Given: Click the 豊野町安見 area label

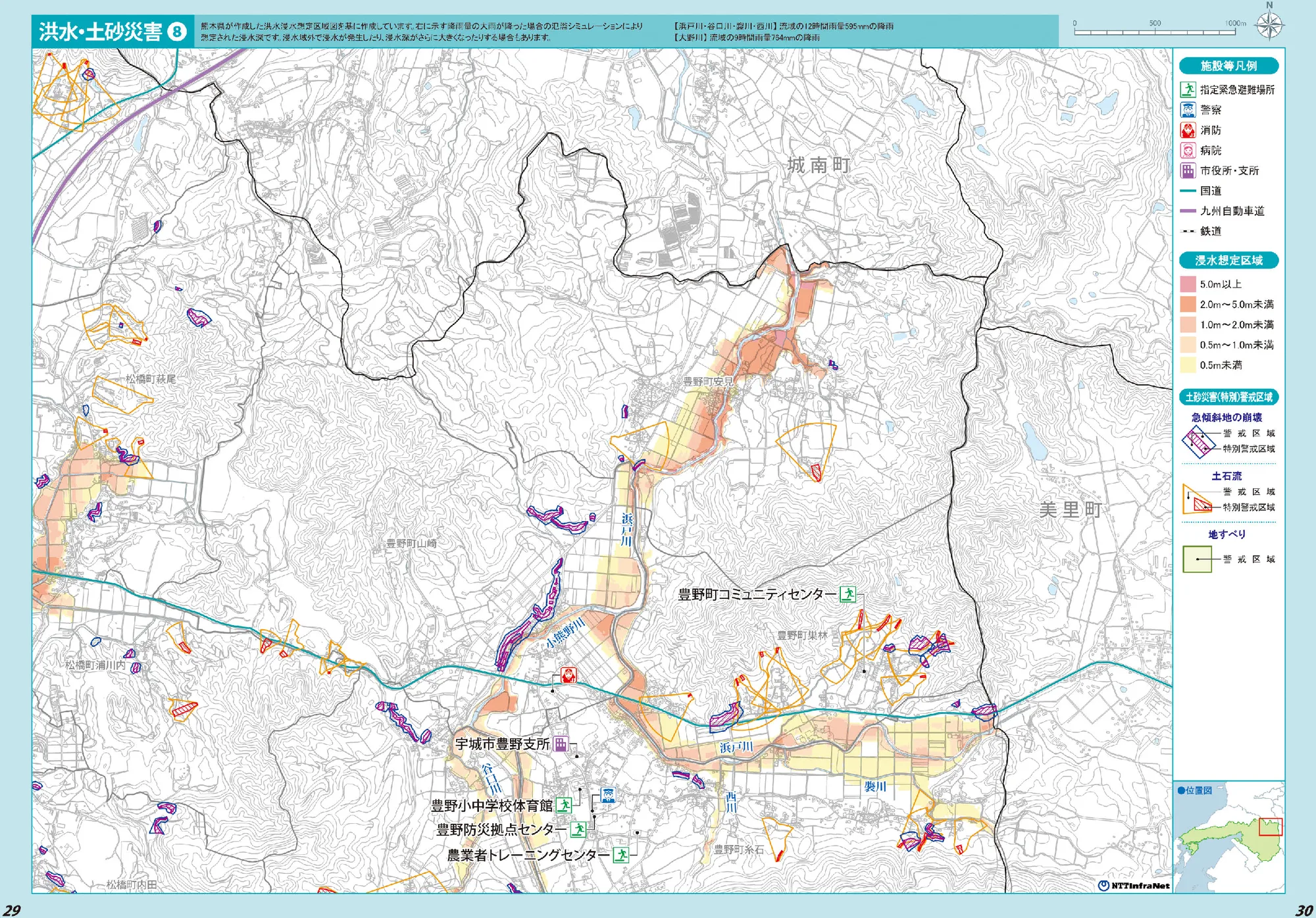Looking at the screenshot, I should tap(708, 381).
